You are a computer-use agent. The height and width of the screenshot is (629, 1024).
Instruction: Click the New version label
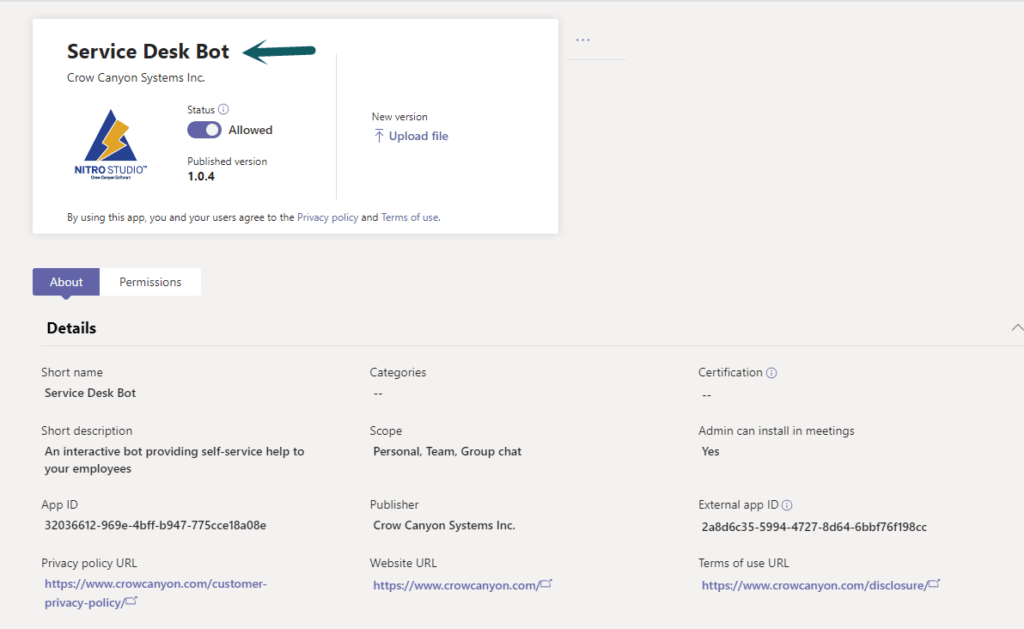click(400, 117)
